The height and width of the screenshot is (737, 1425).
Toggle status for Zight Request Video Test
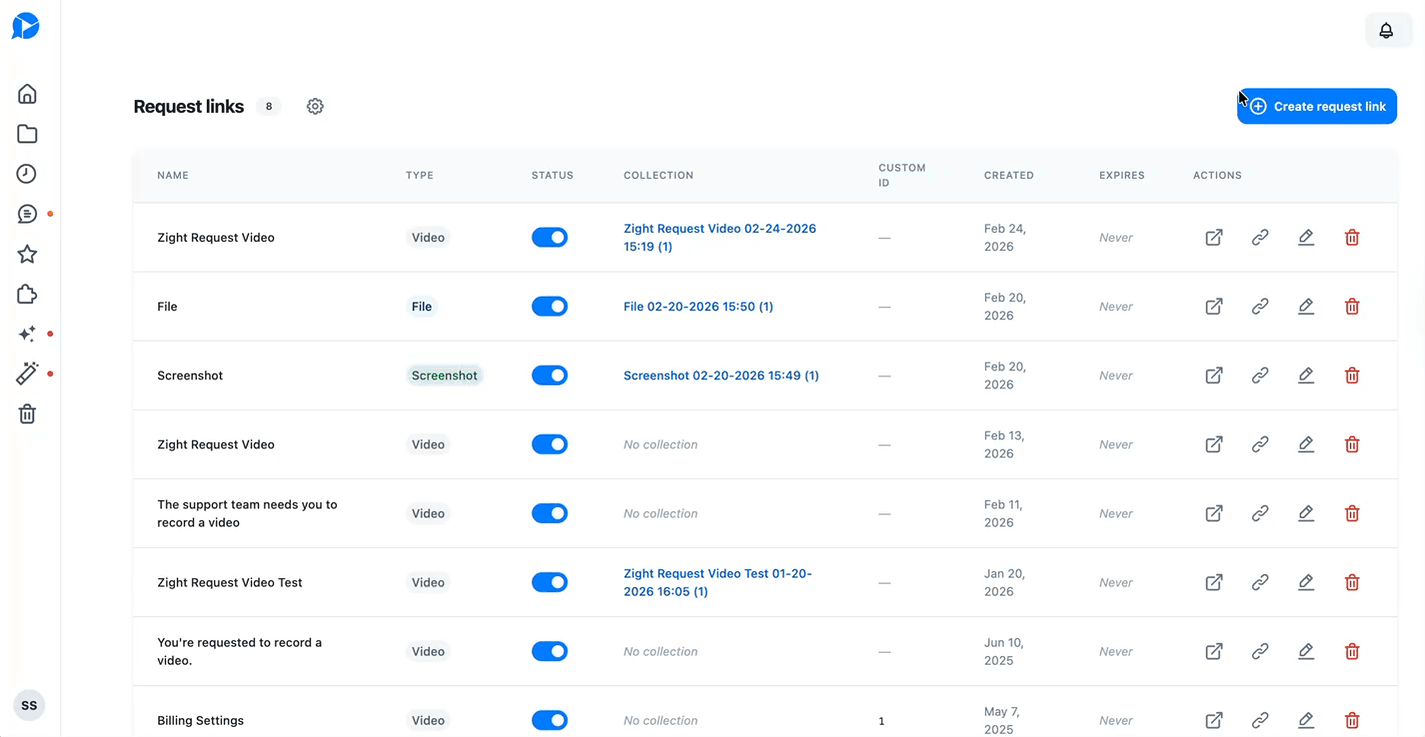pos(549,582)
